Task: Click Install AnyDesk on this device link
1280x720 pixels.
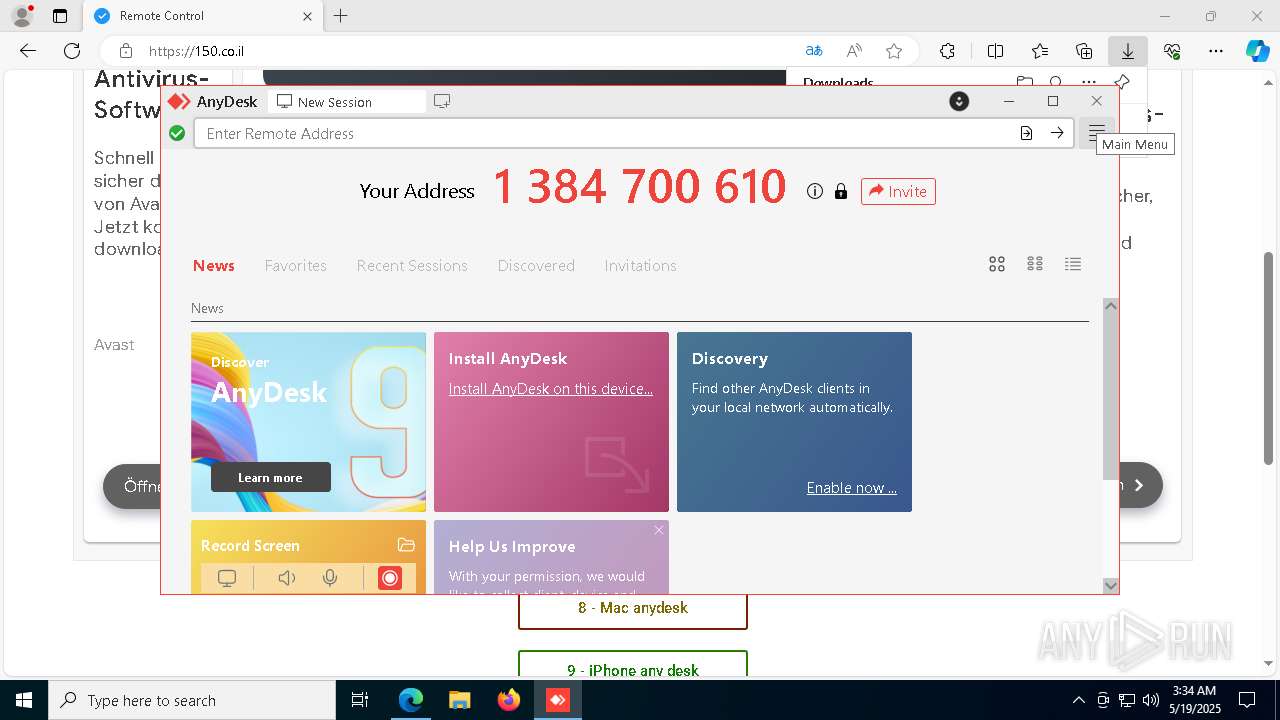Action: (x=551, y=388)
